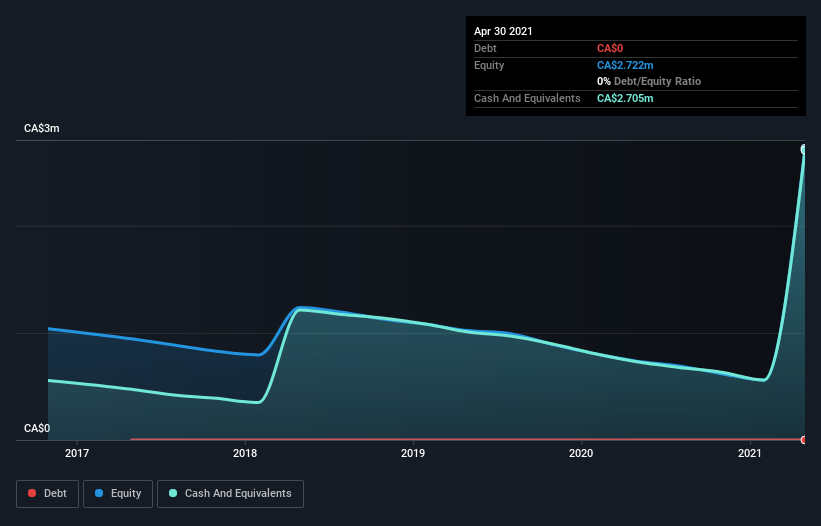Toggle the Cash And Equivalents legend button
Viewport: 821px width, 526px height.
point(230,494)
